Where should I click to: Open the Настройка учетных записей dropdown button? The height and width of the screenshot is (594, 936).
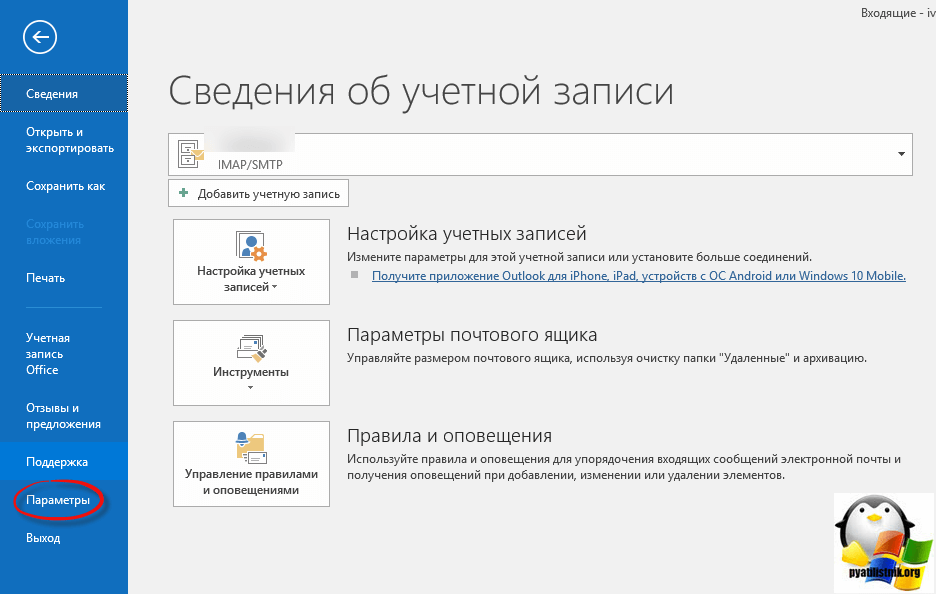[251, 262]
